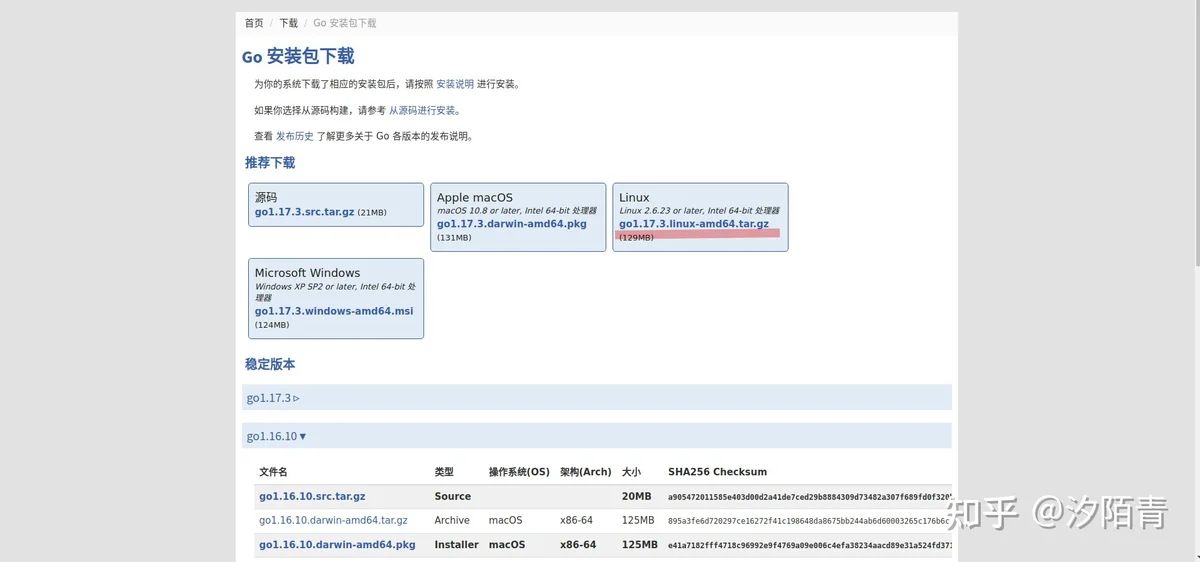Download go1.16.10.darwin-amd64.pkg installer
The width and height of the screenshot is (1200, 562).
click(x=337, y=545)
